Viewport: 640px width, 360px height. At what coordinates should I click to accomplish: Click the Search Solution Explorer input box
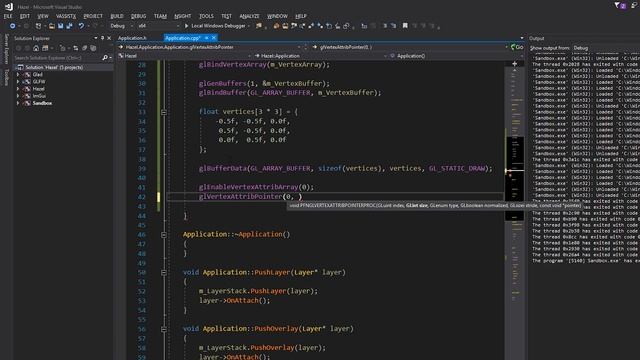pyautogui.click(x=57, y=58)
